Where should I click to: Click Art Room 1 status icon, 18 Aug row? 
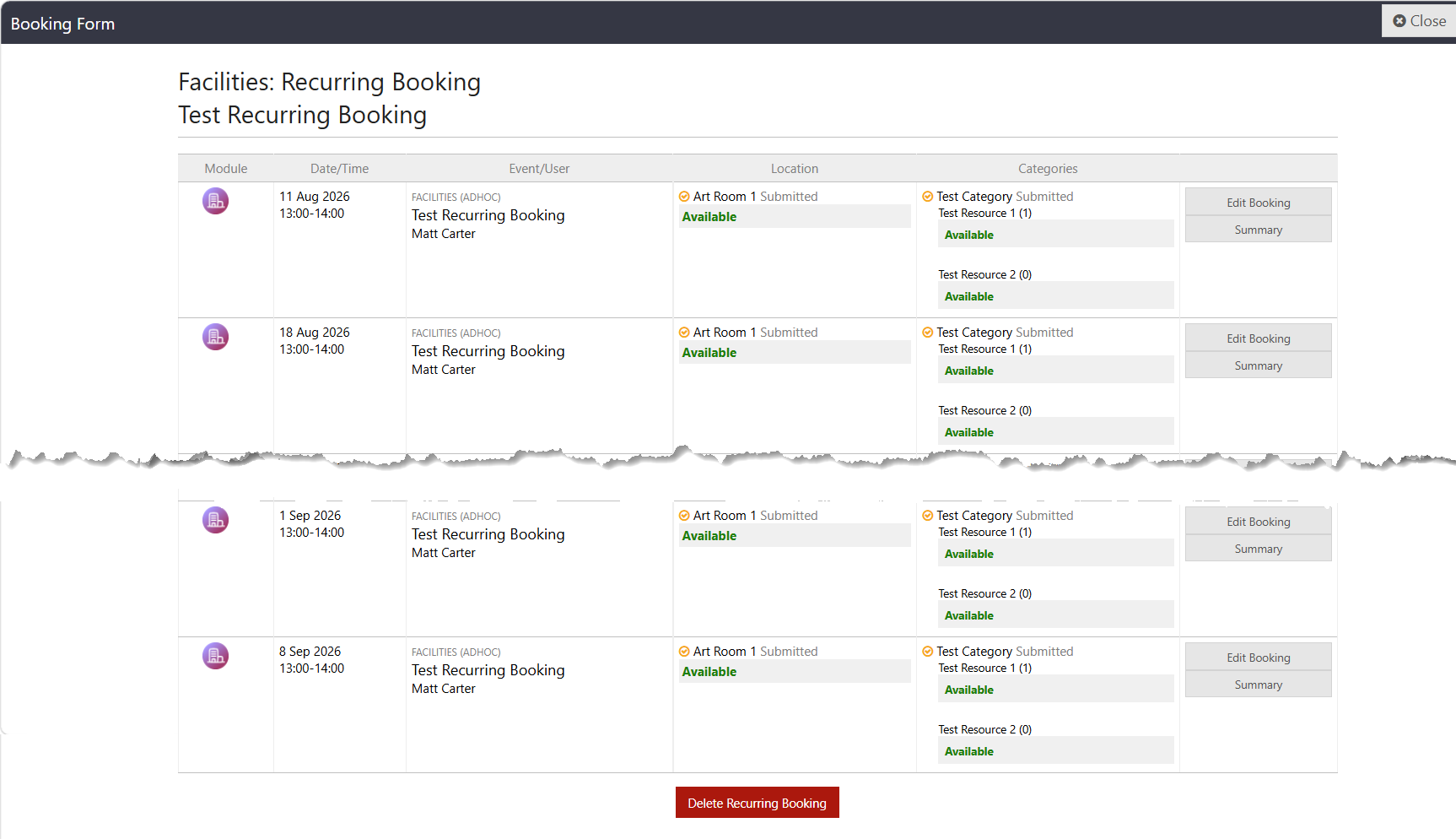(684, 333)
